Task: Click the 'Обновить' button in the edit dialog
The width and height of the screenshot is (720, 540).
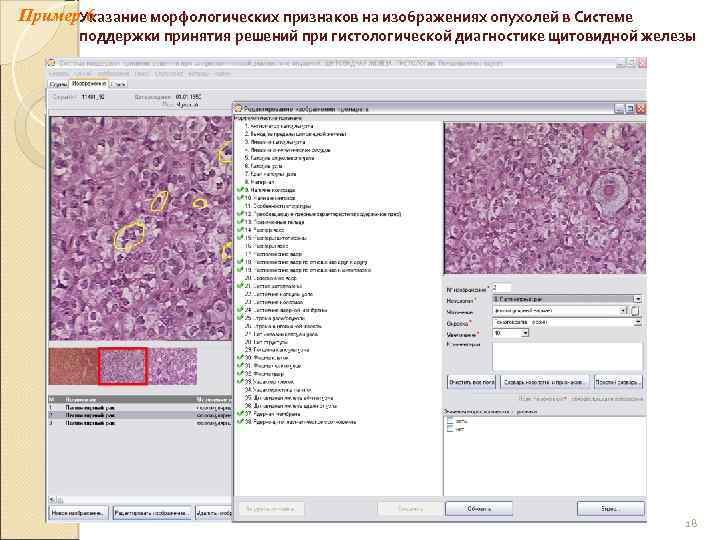Action: pos(479,509)
